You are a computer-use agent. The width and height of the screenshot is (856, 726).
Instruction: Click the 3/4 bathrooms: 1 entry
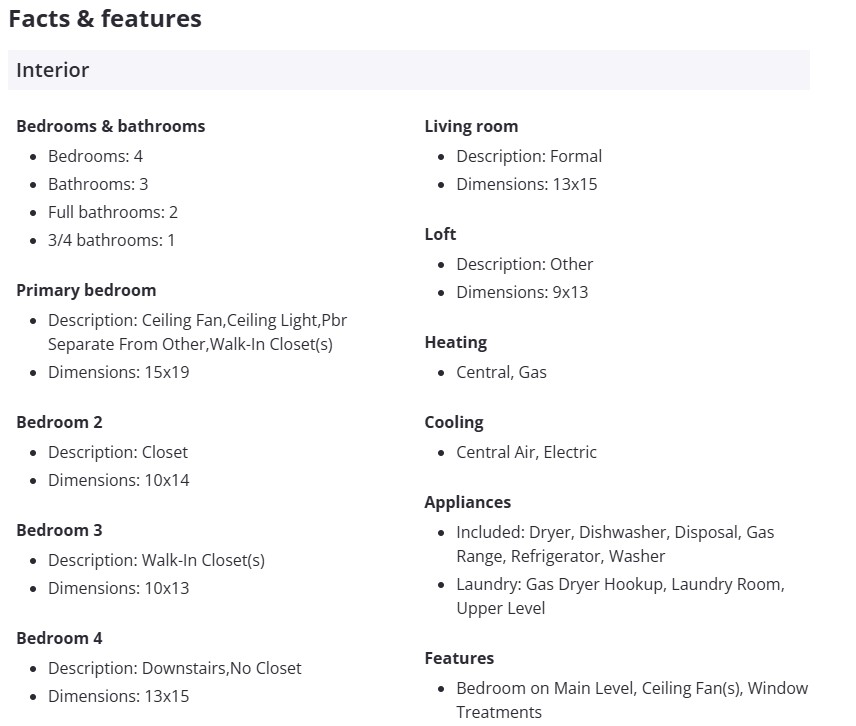[x=111, y=240]
